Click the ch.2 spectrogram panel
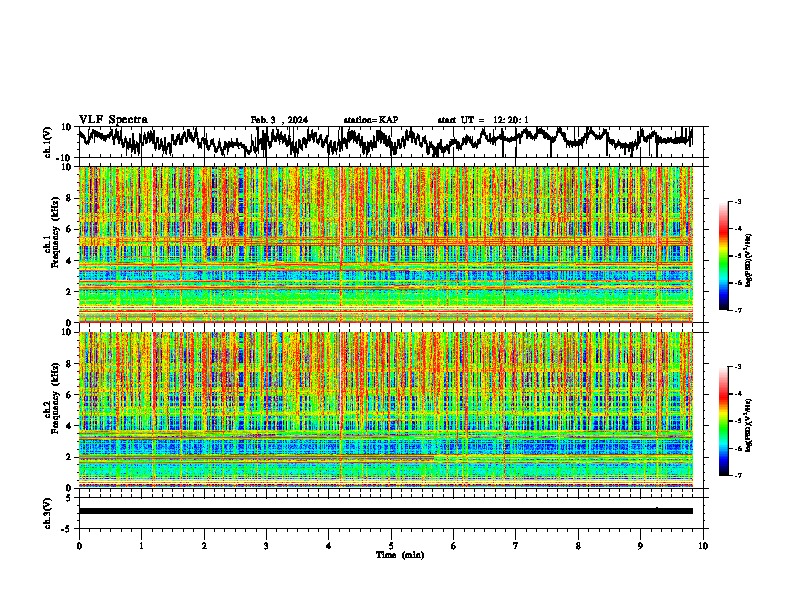 [385, 410]
